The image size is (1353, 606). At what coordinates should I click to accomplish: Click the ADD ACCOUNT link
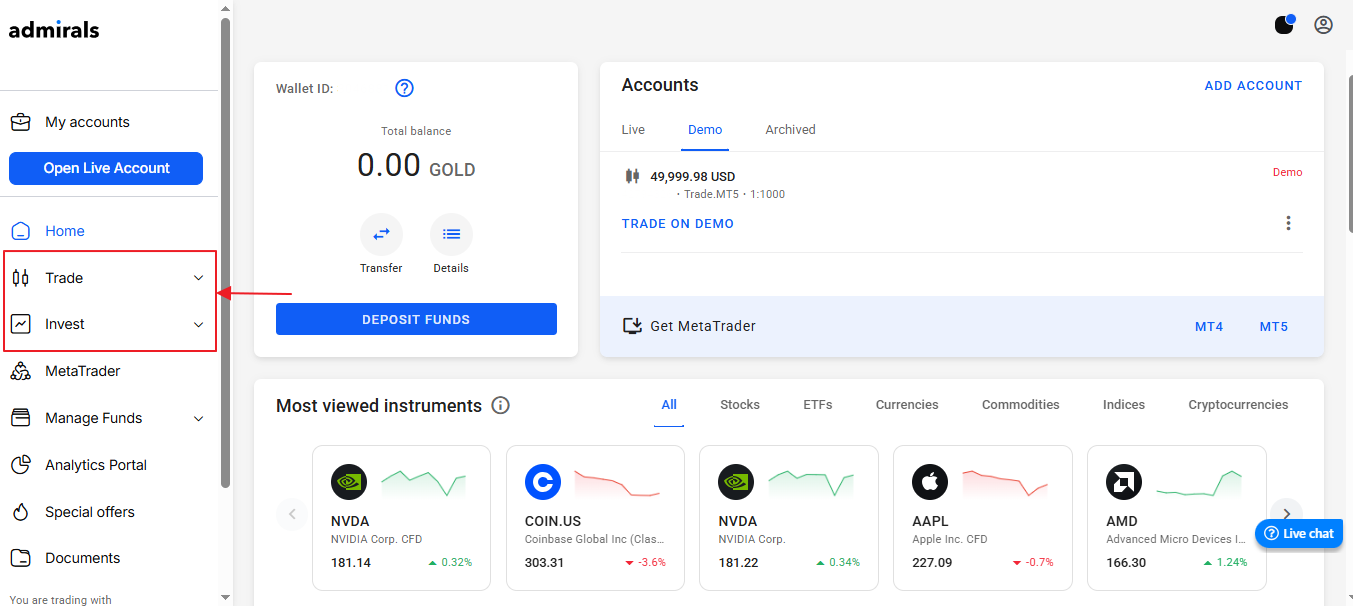1253,86
